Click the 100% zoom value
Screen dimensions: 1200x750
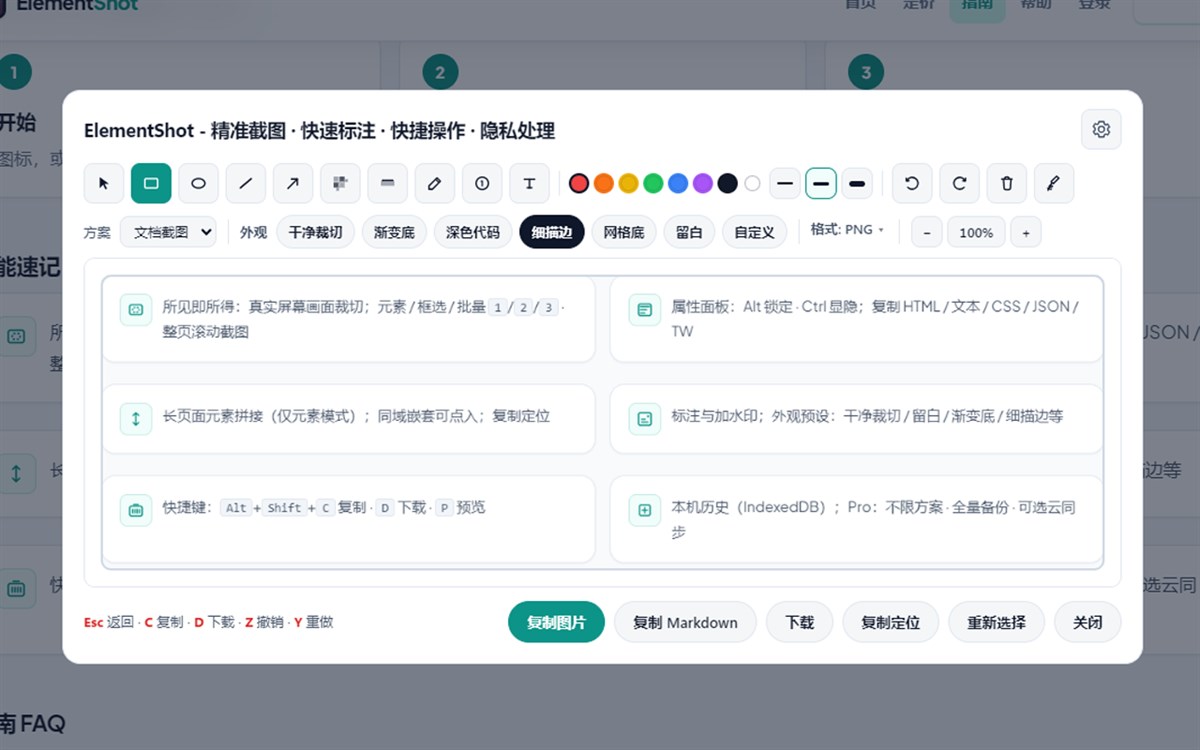click(976, 232)
